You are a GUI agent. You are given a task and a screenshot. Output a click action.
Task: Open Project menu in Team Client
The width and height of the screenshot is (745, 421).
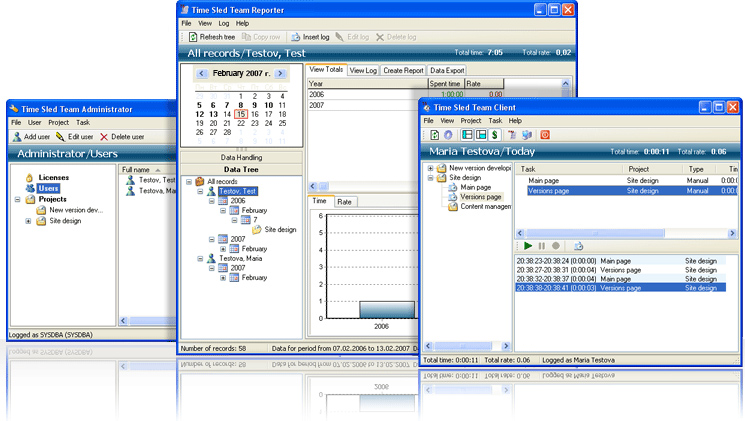tap(470, 121)
